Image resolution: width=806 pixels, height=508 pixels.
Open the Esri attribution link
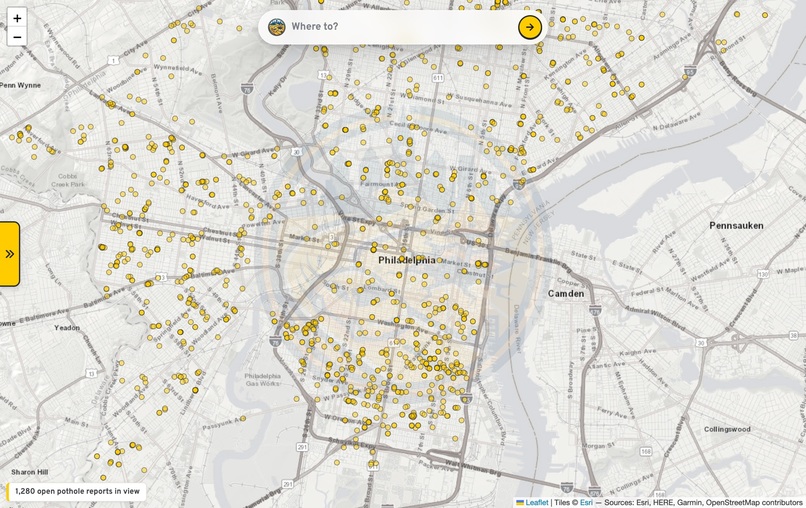[586, 502]
